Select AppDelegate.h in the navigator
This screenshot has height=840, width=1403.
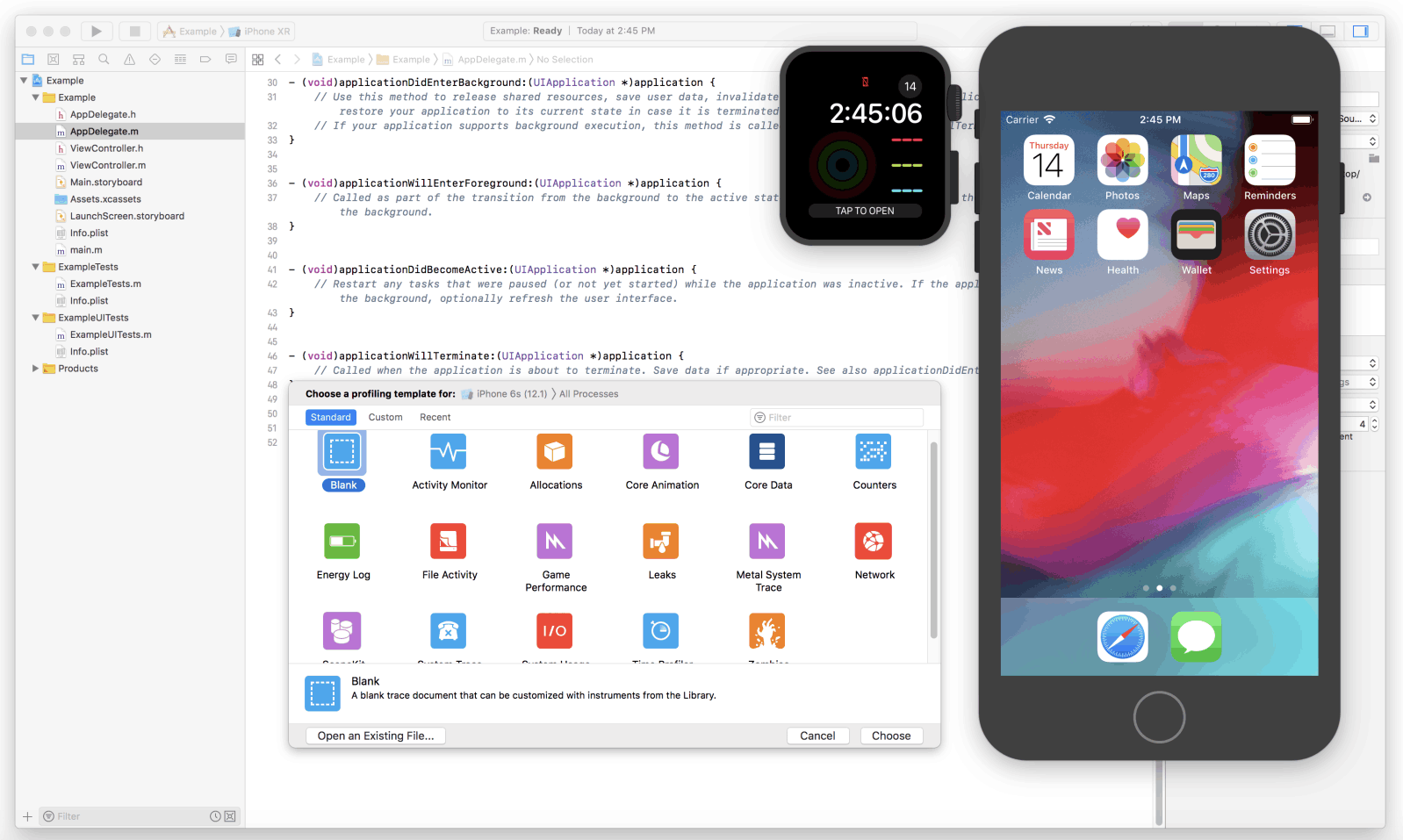click(103, 115)
